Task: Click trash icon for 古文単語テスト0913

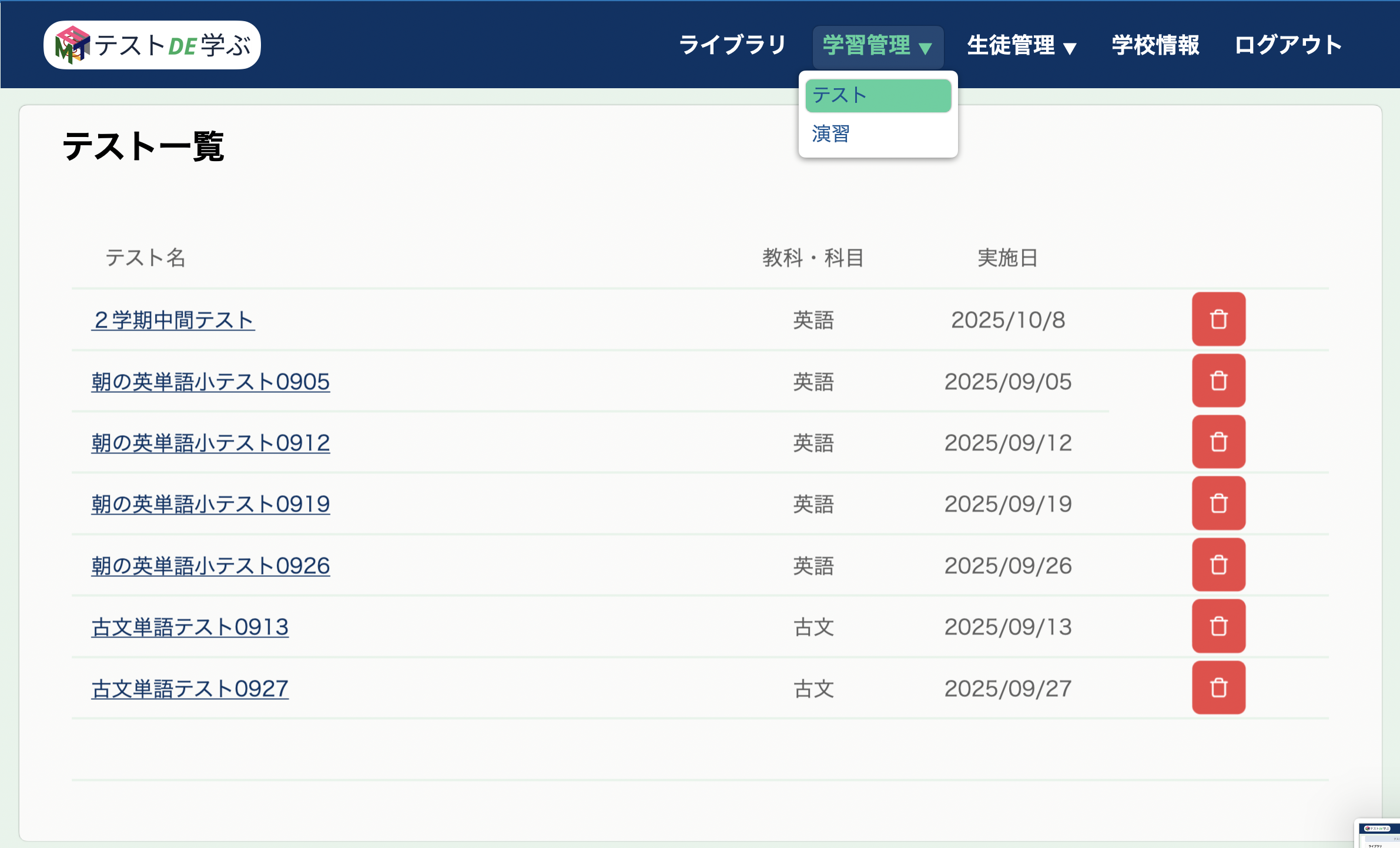Action: 1218,626
